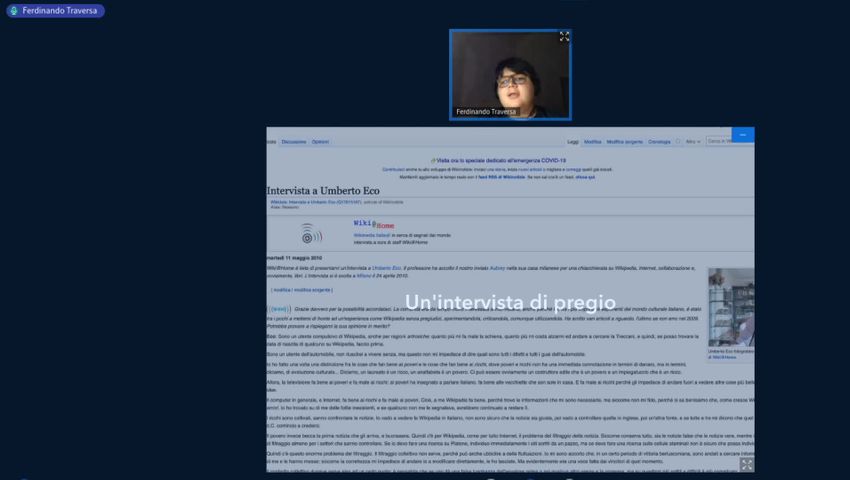The image size is (850, 480).
Task: Open the Wikimedia Italia link
Action: pos(372,235)
